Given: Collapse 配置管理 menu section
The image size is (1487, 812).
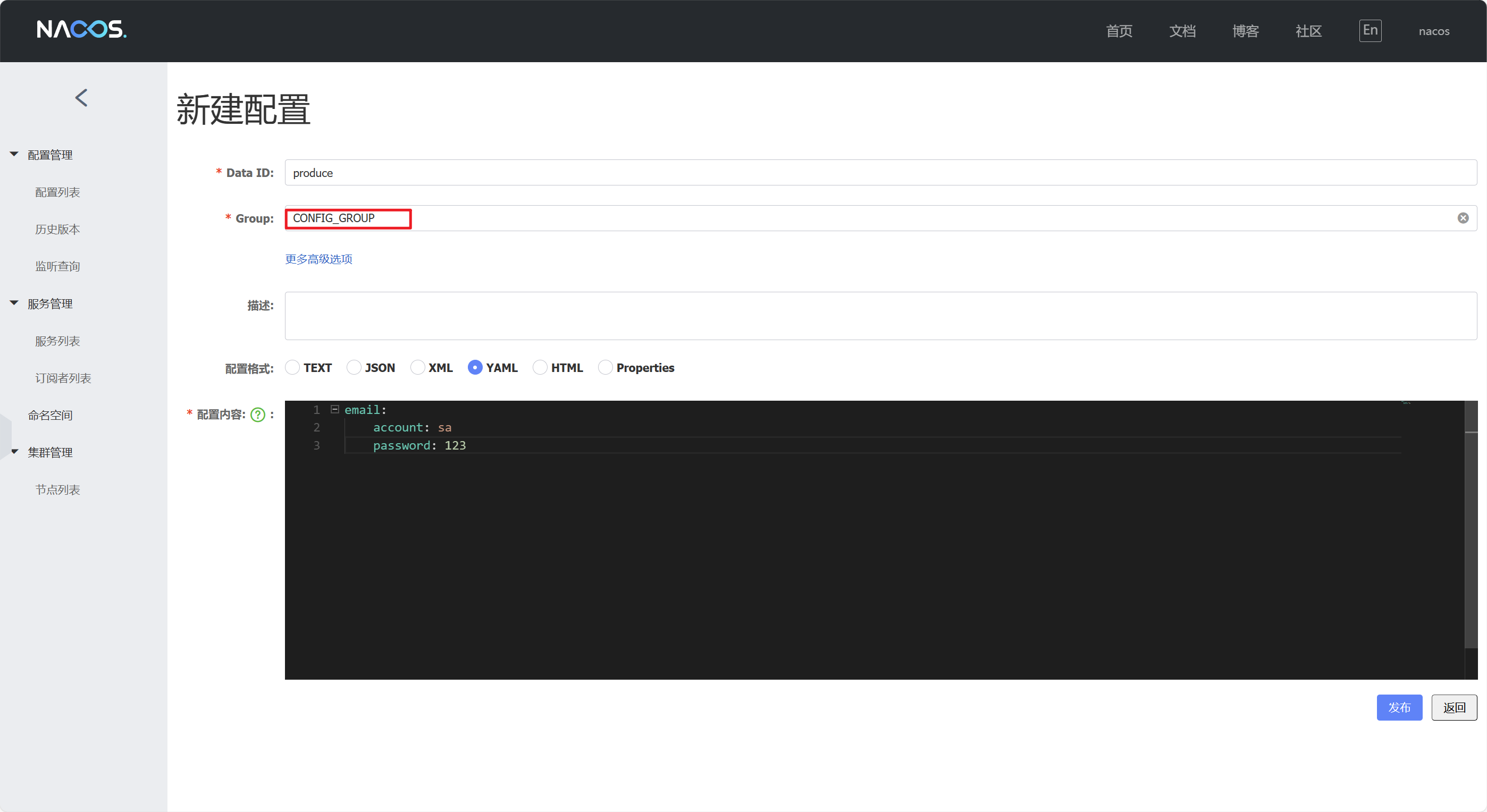Looking at the screenshot, I should tap(14, 154).
